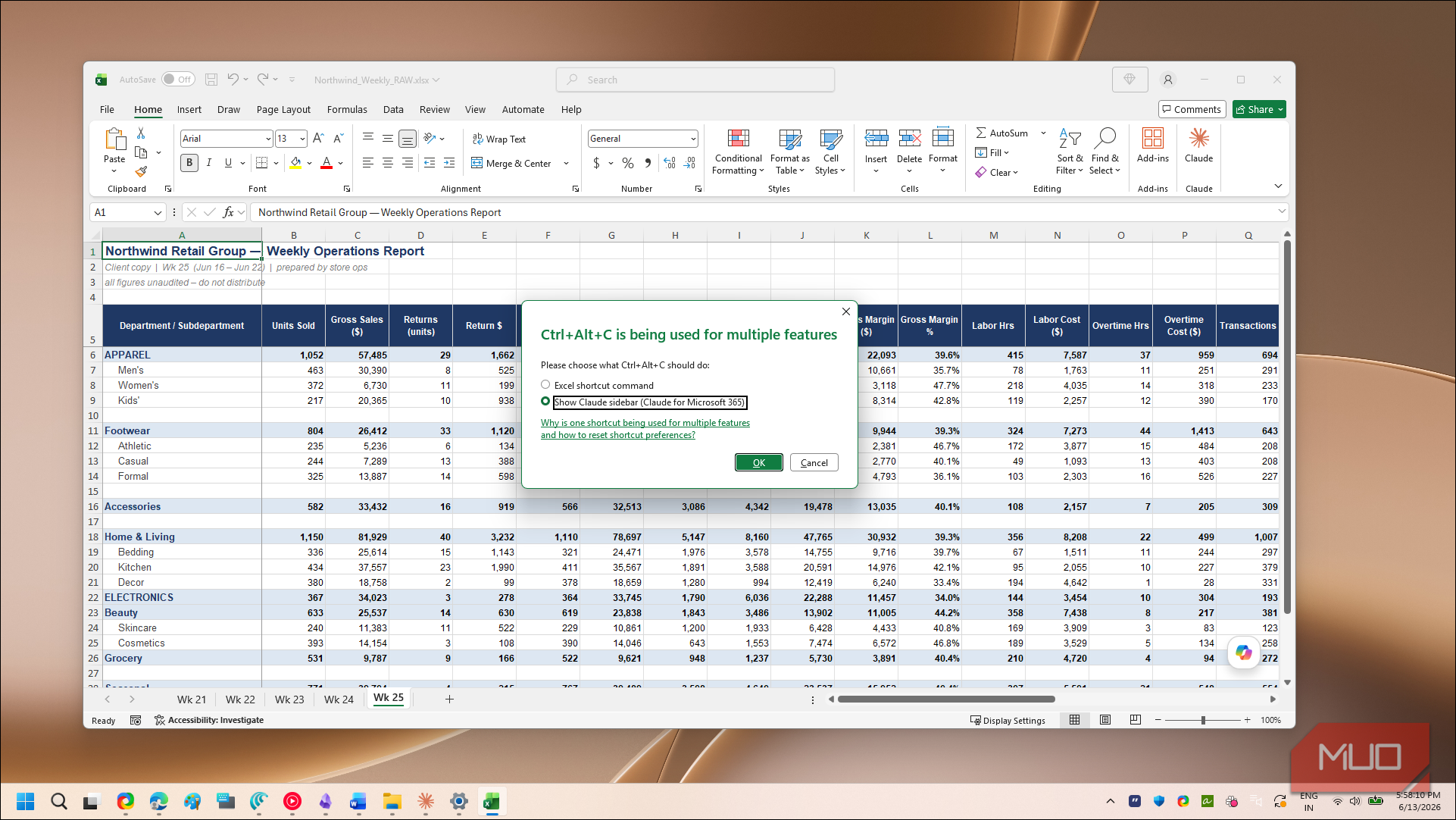
Task: Toggle Underline formatting
Action: coord(228,162)
